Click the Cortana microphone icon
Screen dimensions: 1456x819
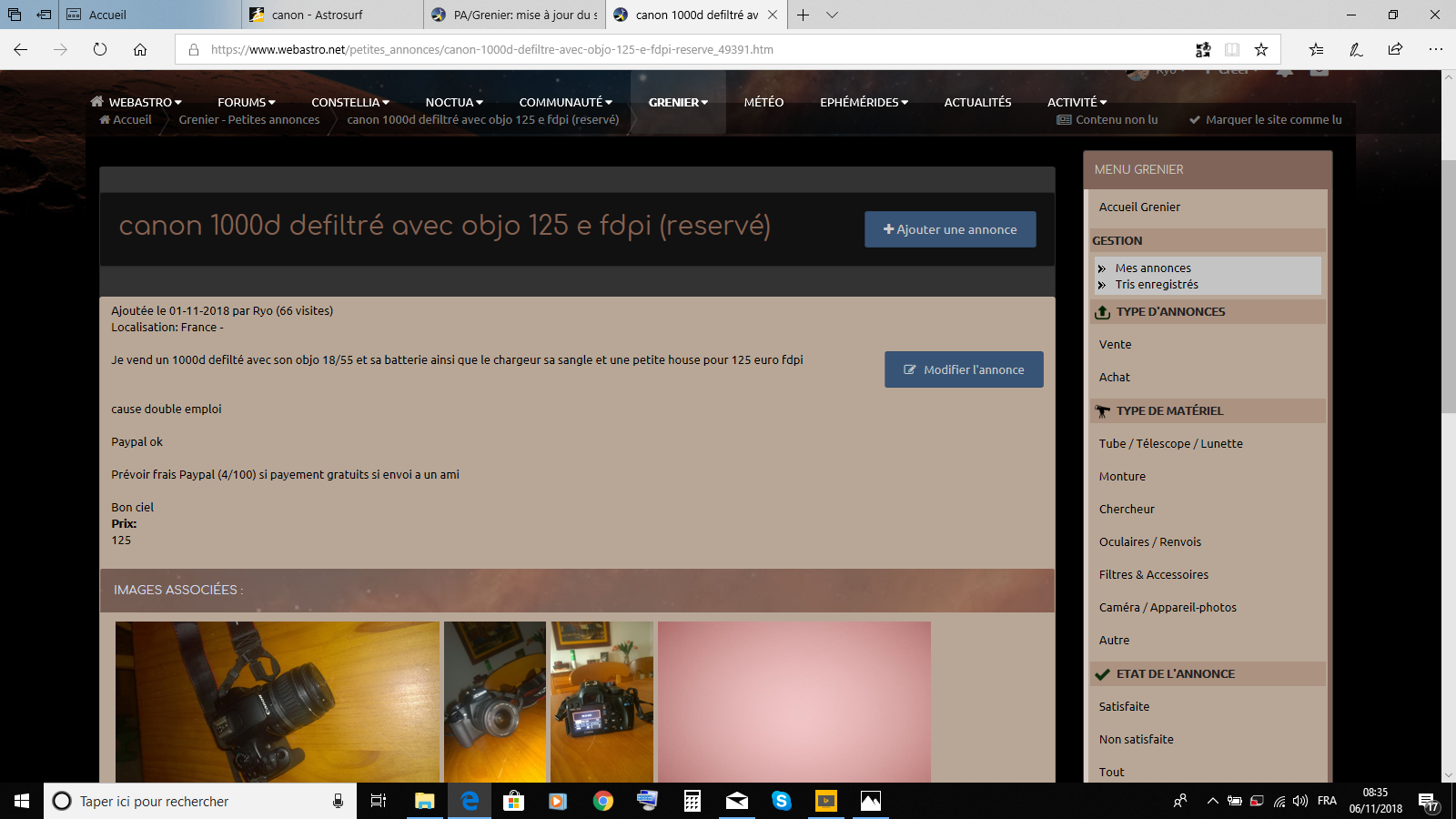click(x=338, y=801)
